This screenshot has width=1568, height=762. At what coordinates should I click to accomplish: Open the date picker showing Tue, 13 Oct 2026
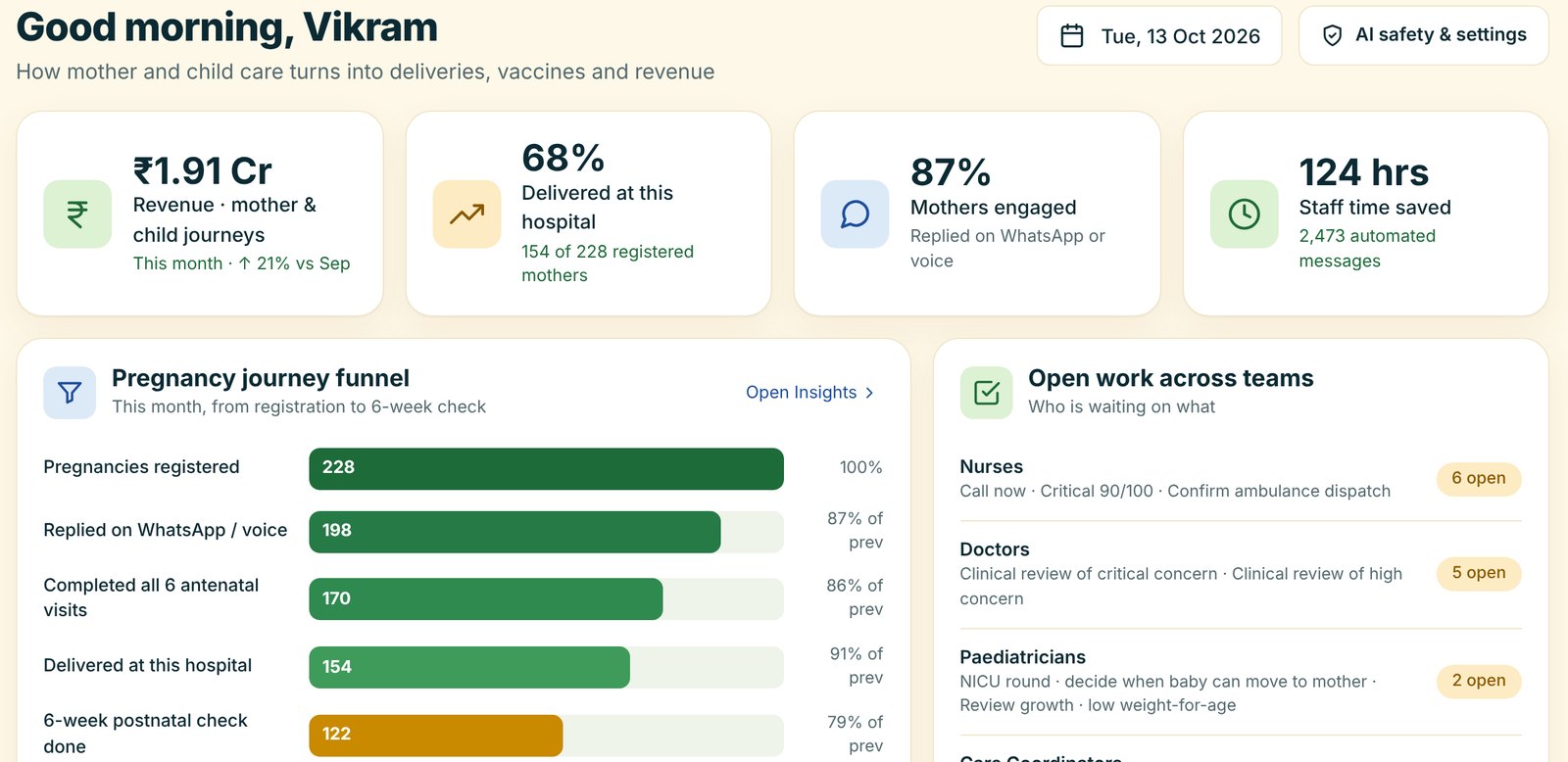(1159, 35)
